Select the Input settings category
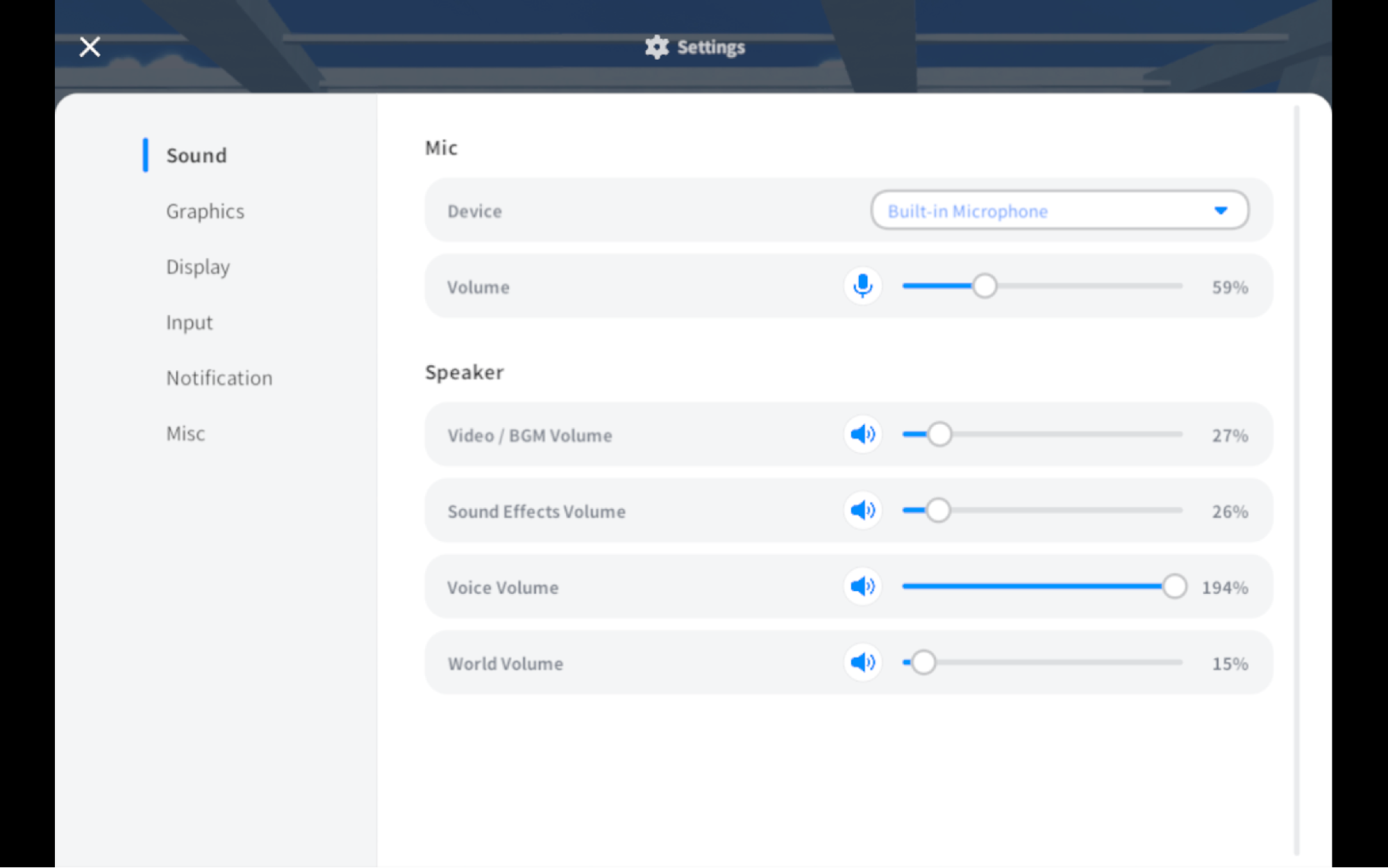This screenshot has height=868, width=1388. tap(189, 322)
